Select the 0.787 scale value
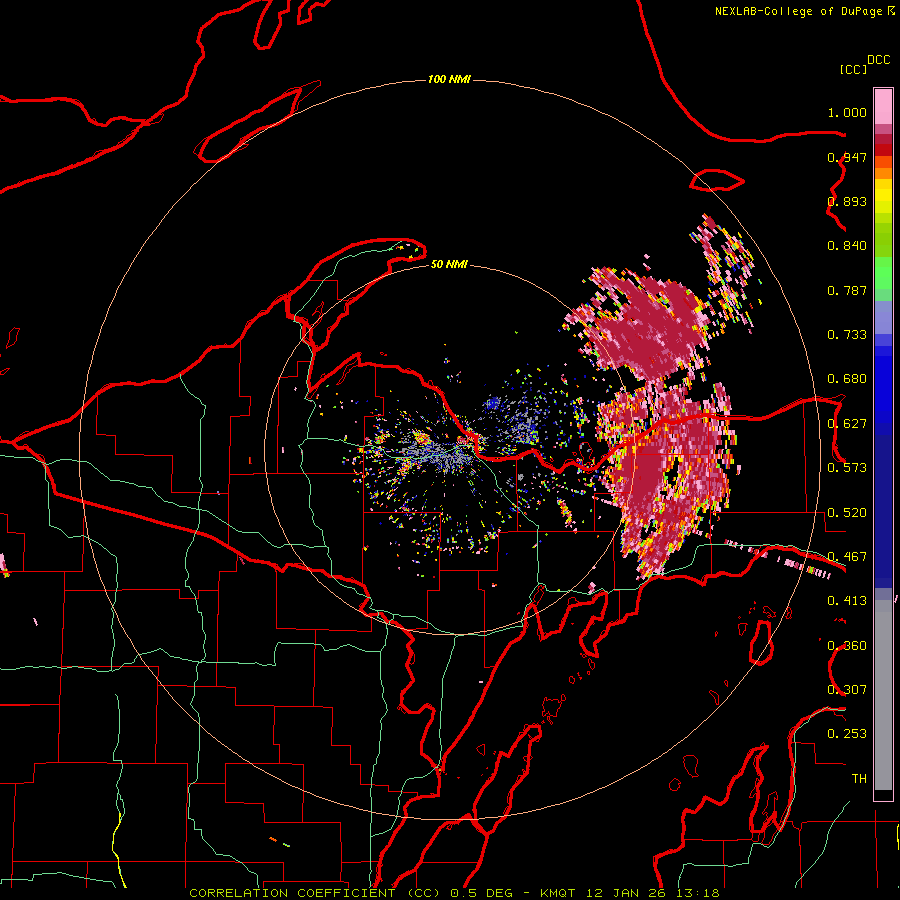 point(847,290)
